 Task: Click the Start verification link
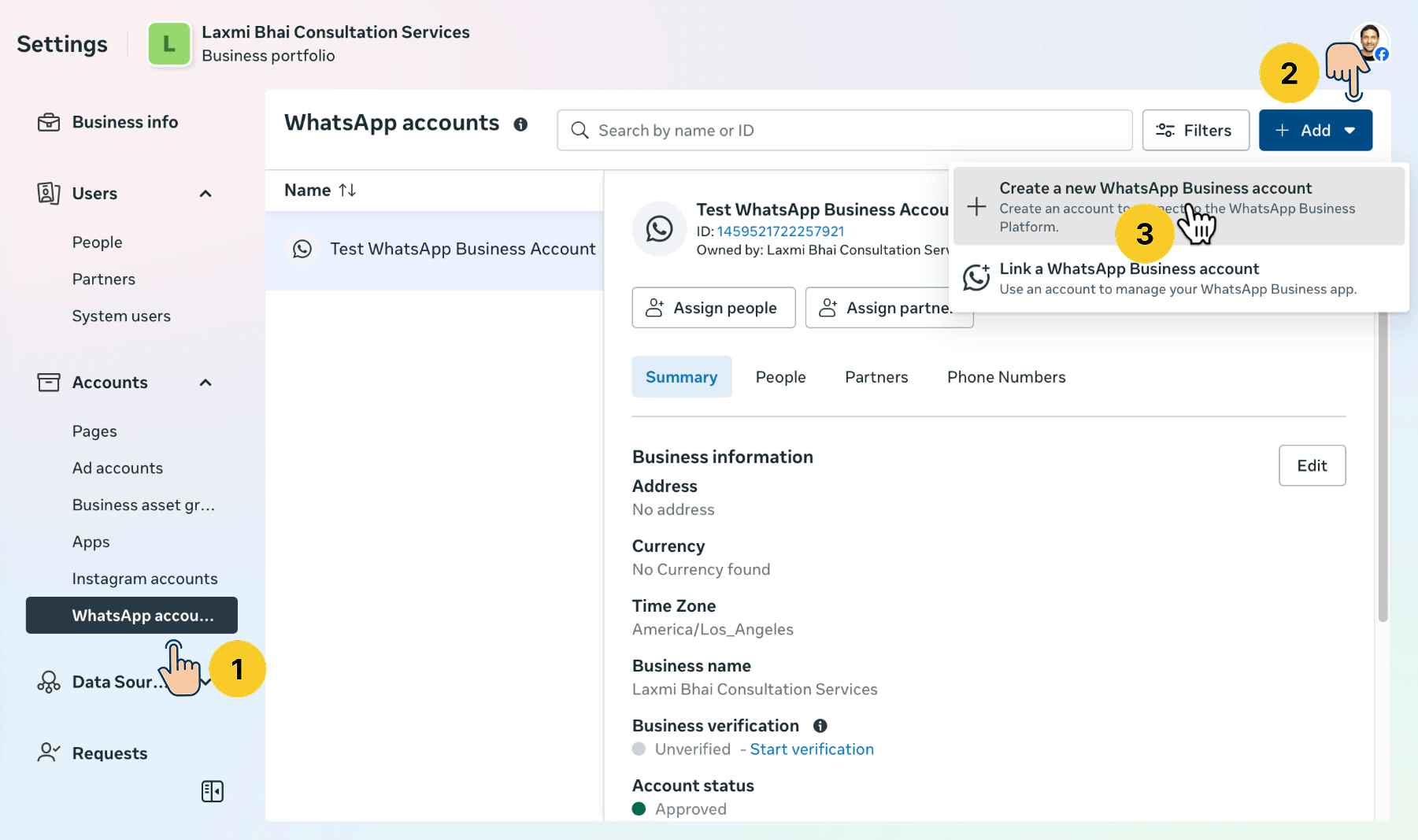tap(812, 749)
